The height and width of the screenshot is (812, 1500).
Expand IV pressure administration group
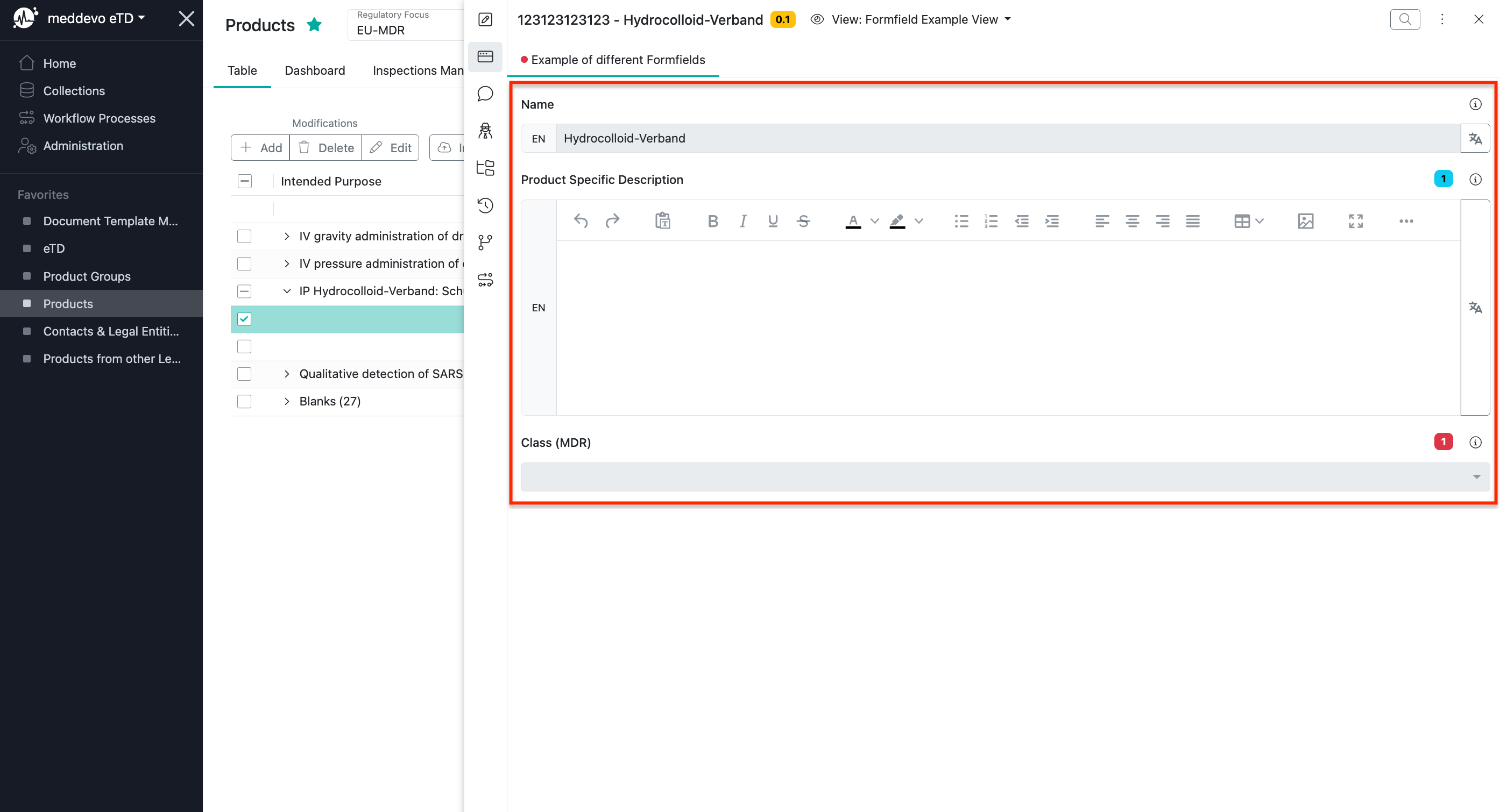pos(286,263)
